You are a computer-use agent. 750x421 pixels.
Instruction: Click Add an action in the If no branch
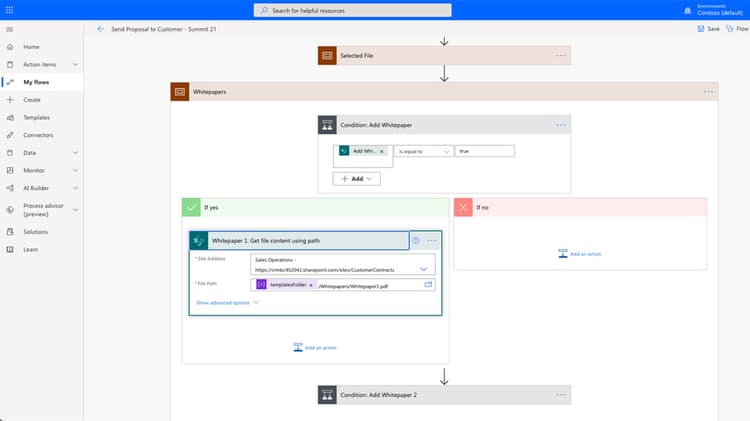click(x=580, y=254)
